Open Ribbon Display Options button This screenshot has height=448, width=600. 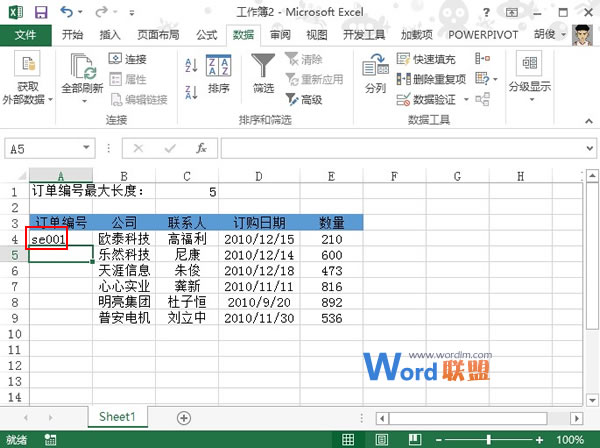tap(512, 13)
